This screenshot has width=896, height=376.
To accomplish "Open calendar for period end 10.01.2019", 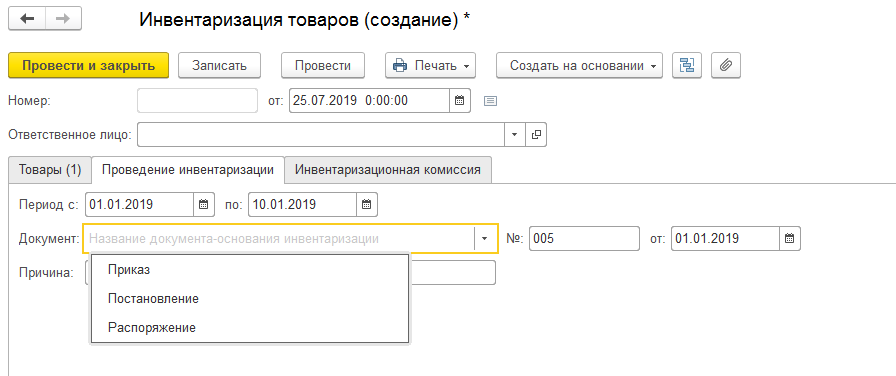I will pos(367,205).
